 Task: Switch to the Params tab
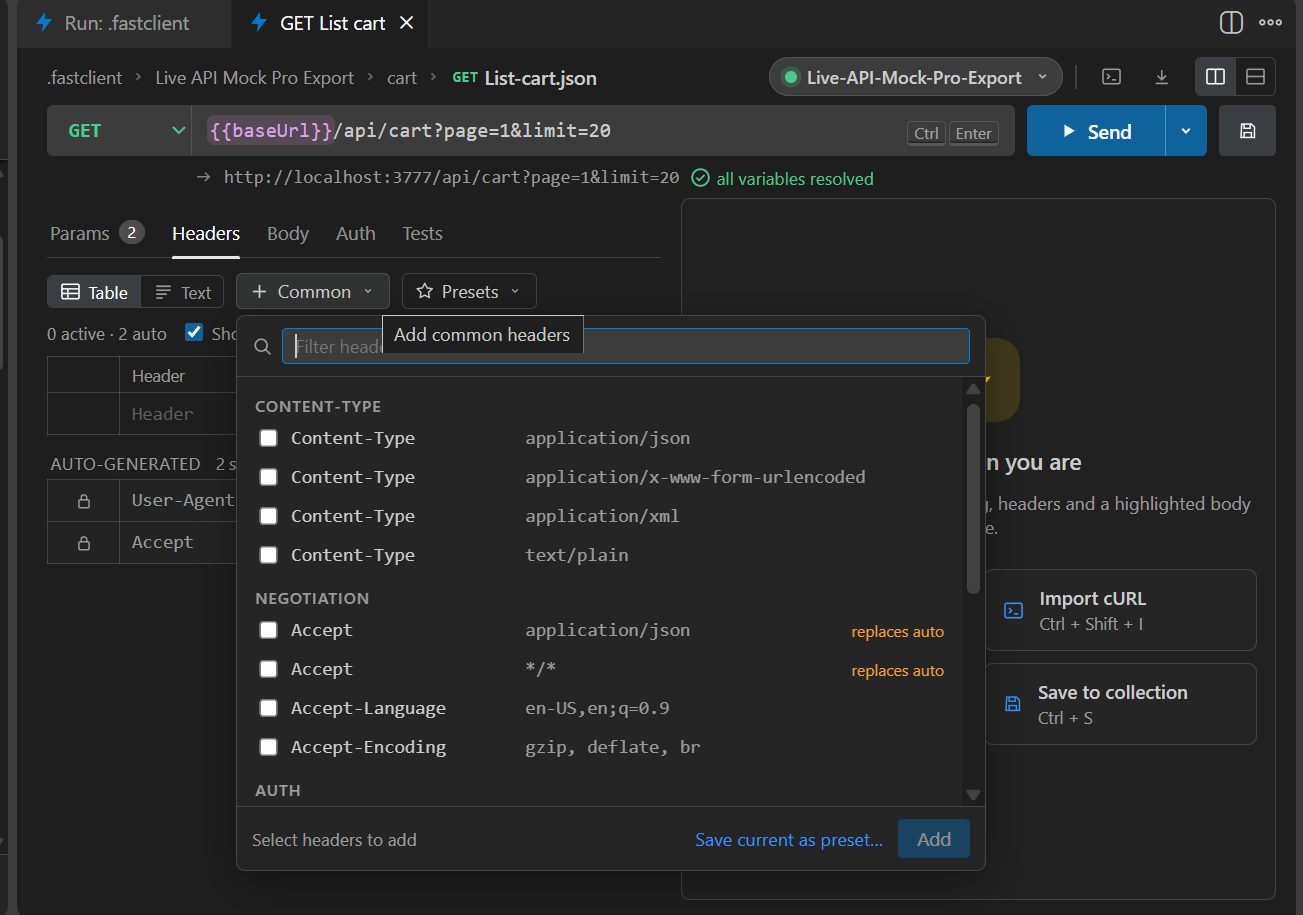(97, 233)
